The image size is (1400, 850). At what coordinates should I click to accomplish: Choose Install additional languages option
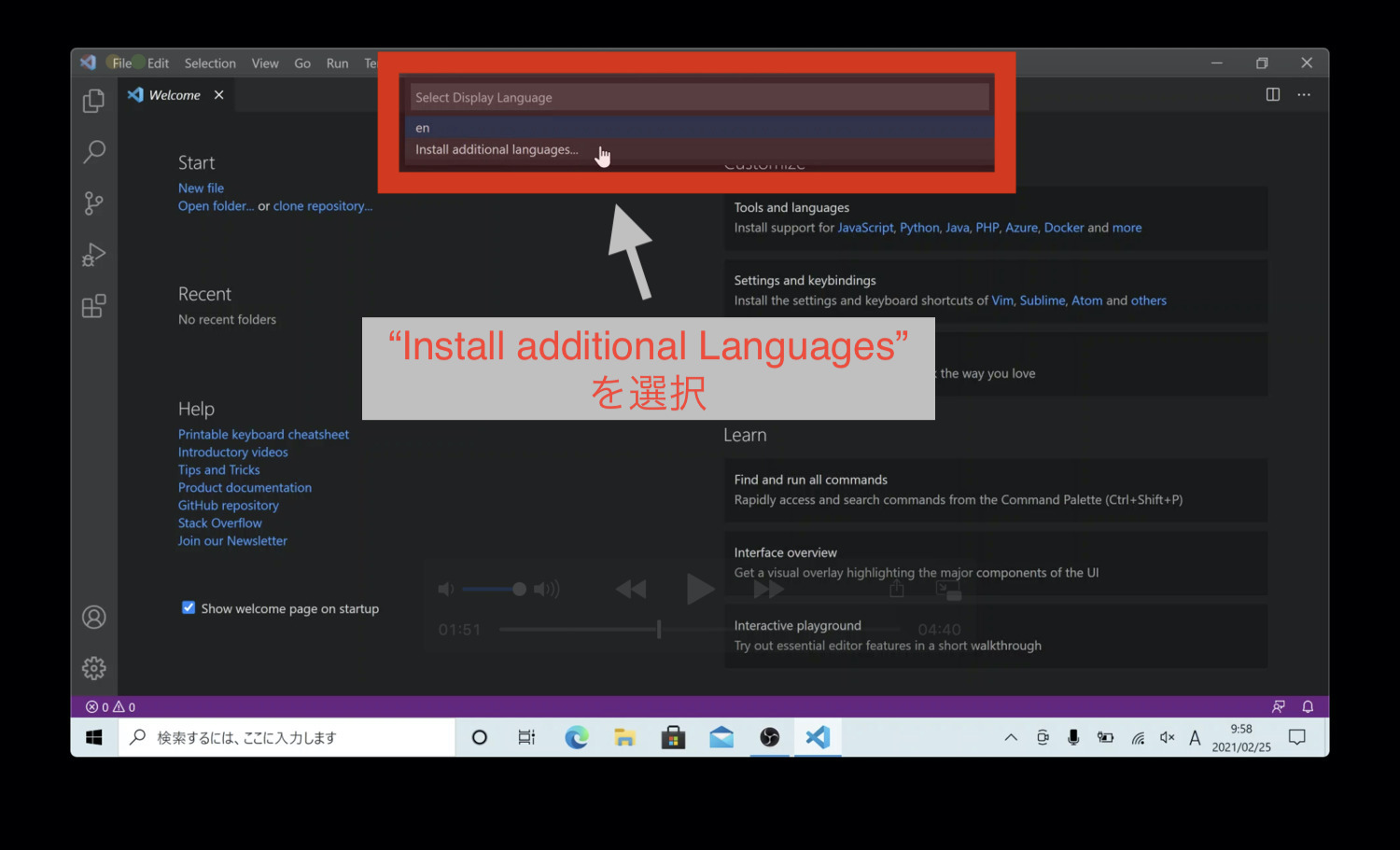pyautogui.click(x=699, y=149)
